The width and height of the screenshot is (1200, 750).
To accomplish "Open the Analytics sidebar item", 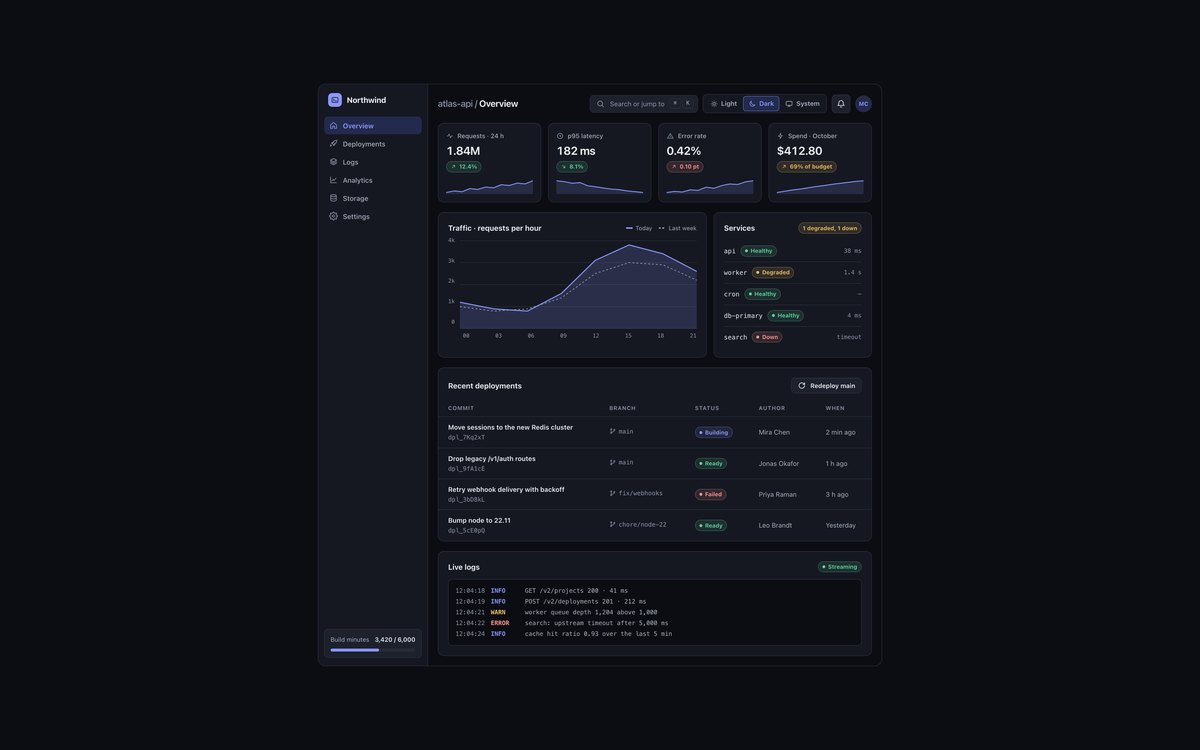I will (x=373, y=180).
